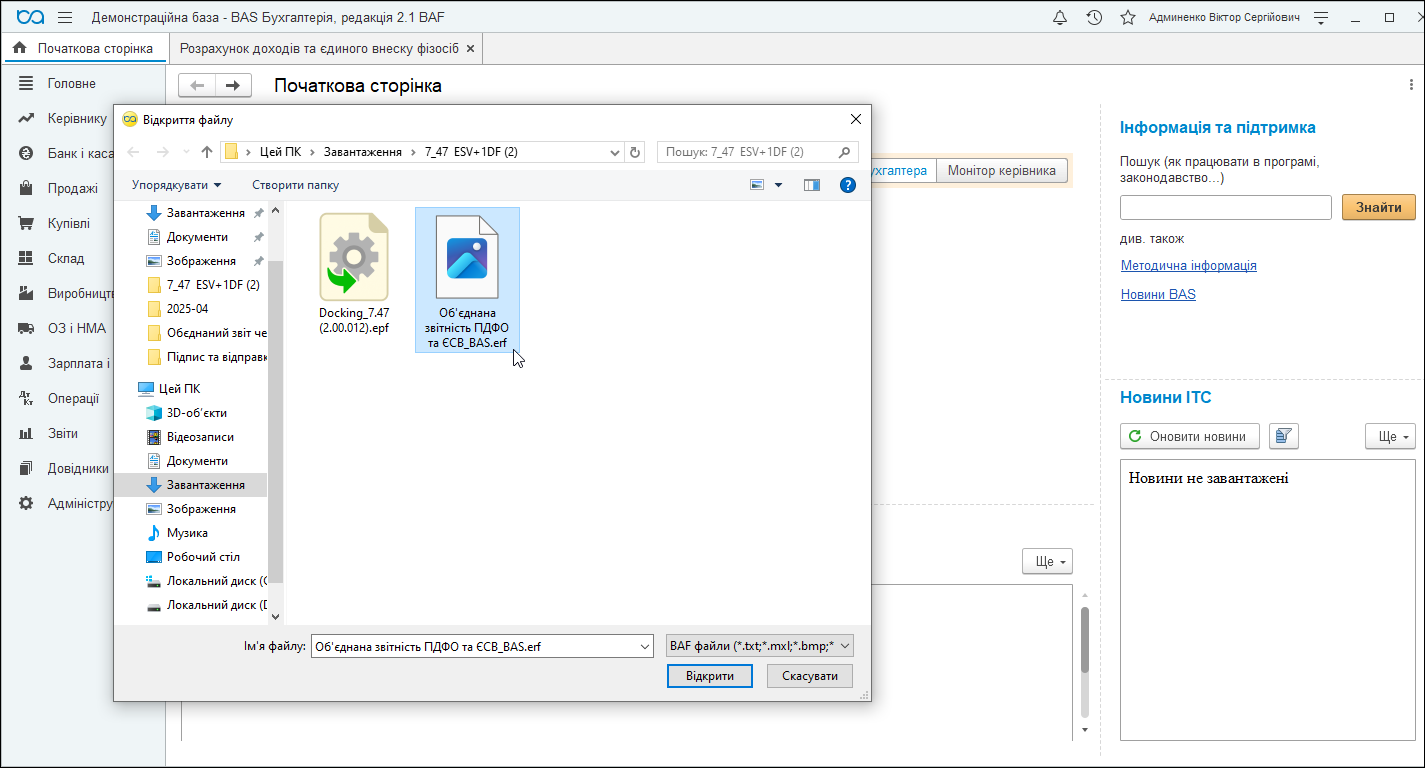This screenshot has width=1425, height=768.
Task: Click Зарплата sidebar person icon
Action: pos(27,364)
